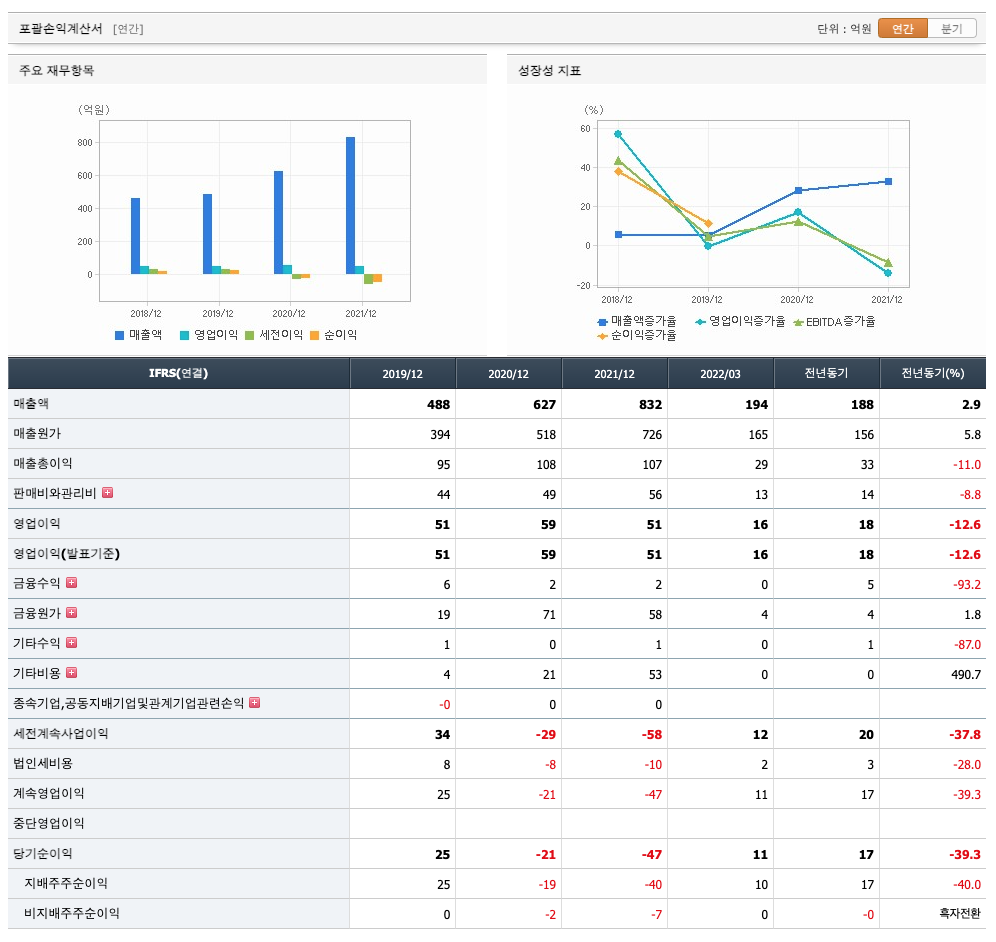Image resolution: width=996 pixels, height=942 pixels.
Task: Click the 2021/12 blue 매출액 bar
Action: (x=351, y=206)
